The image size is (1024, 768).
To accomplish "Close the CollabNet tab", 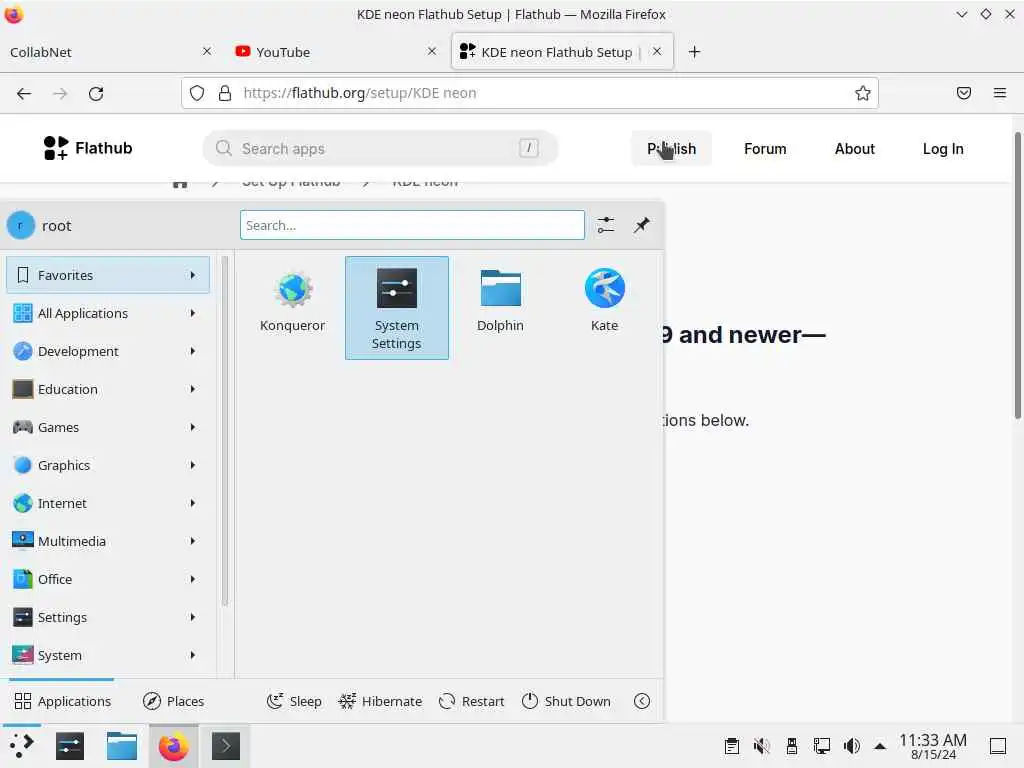I will click(206, 51).
